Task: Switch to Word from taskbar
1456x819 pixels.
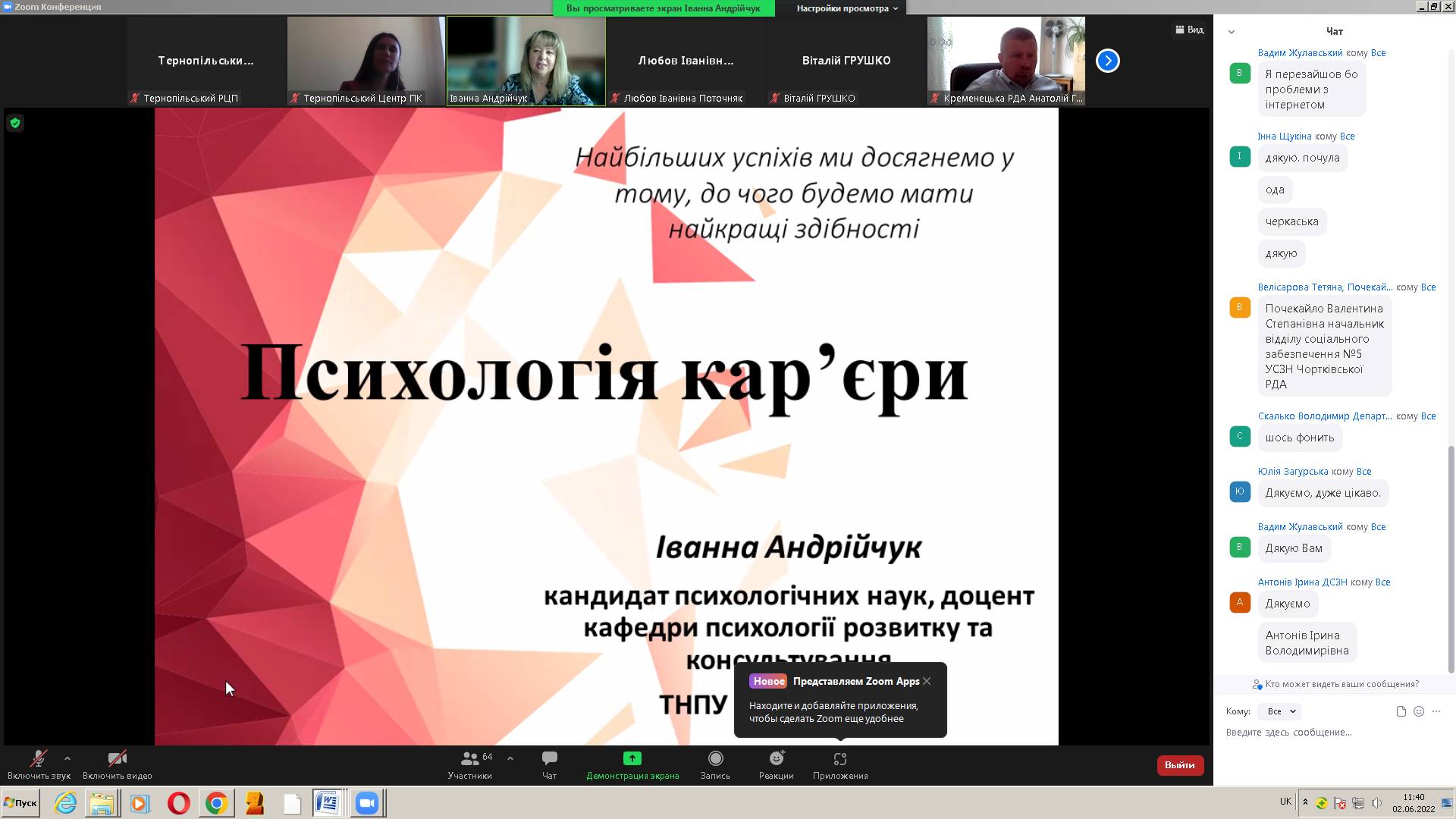Action: click(x=329, y=803)
